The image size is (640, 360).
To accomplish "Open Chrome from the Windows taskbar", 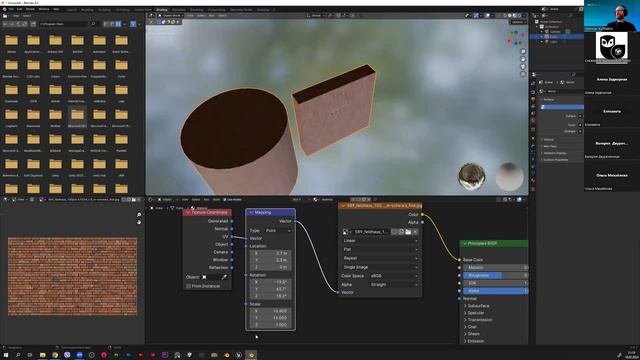I will [x=55, y=355].
